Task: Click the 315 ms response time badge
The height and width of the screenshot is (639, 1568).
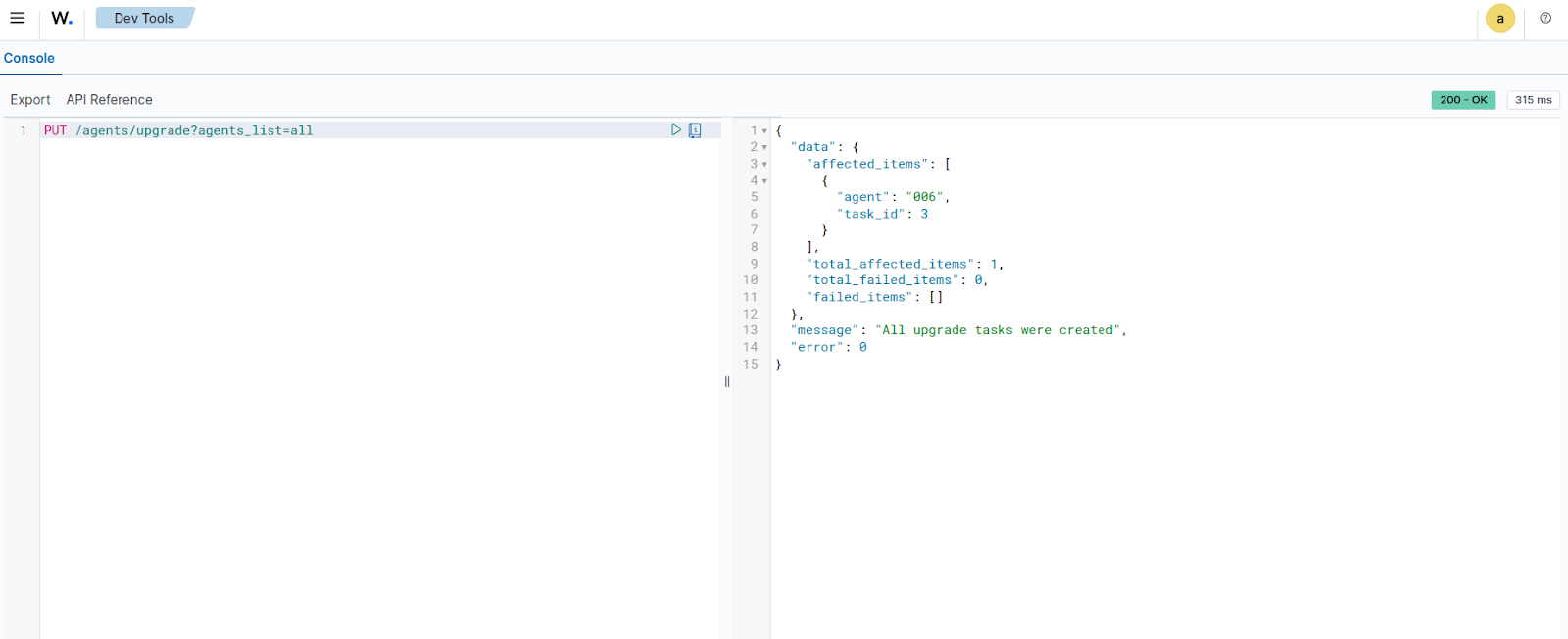Action: pyautogui.click(x=1533, y=100)
